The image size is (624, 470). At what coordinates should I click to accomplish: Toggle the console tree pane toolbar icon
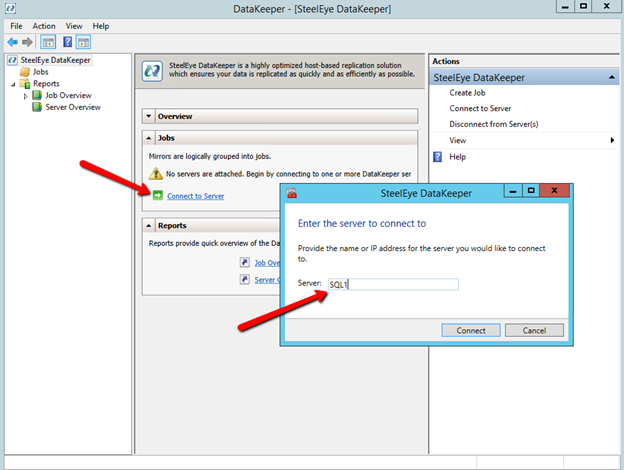(x=48, y=42)
